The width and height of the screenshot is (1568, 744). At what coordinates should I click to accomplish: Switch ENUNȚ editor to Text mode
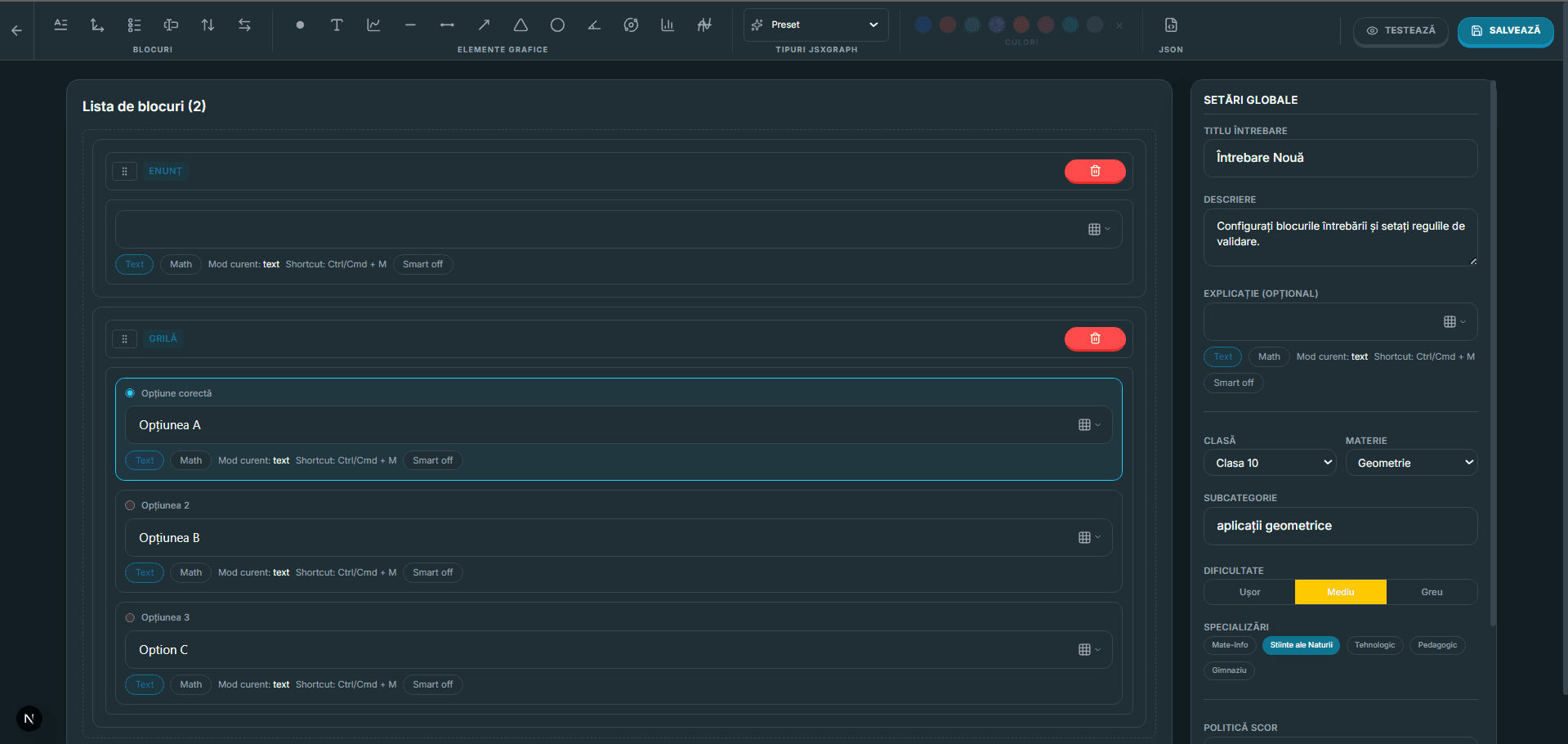tap(134, 264)
